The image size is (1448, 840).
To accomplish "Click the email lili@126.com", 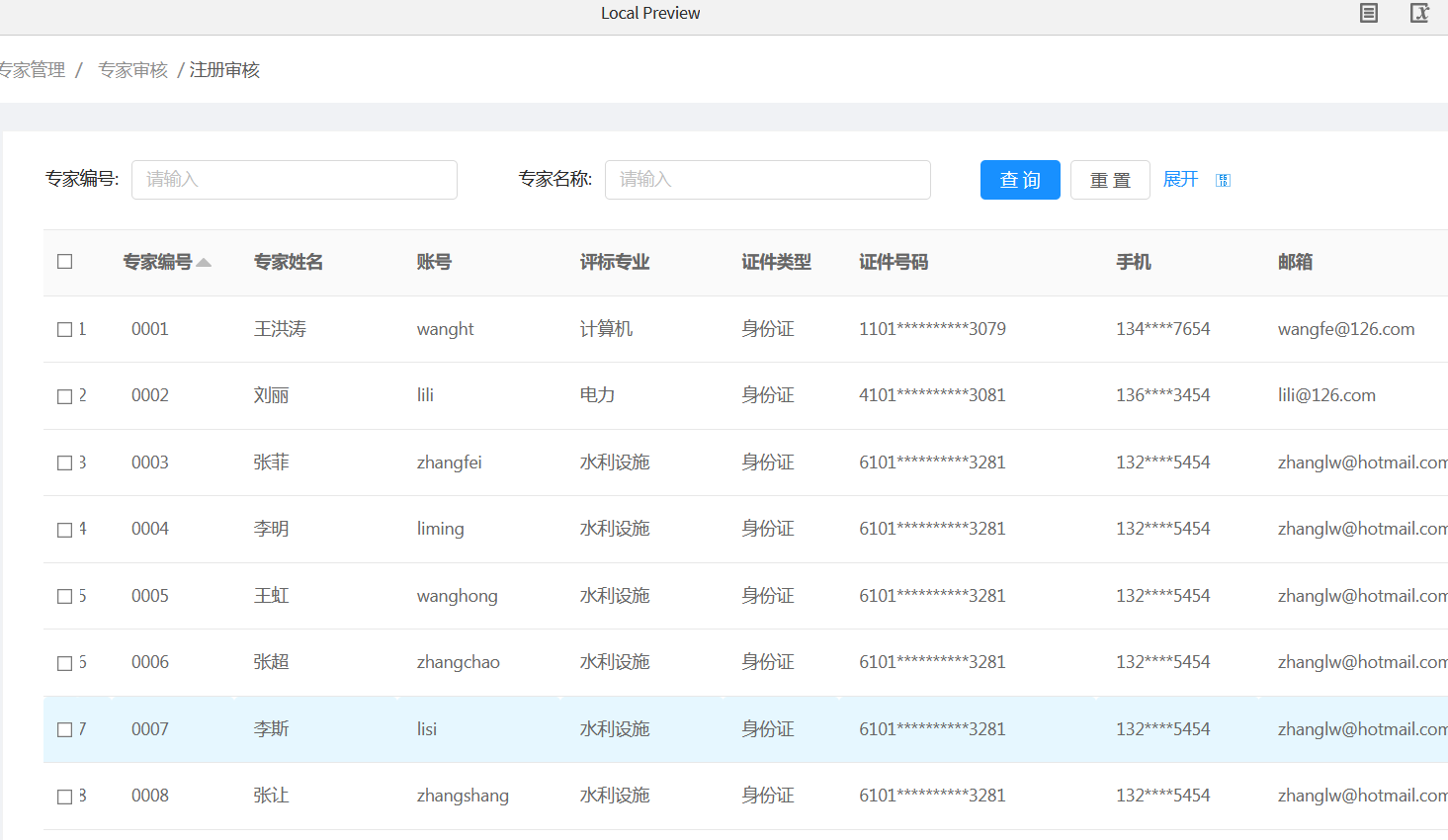I will point(1326,395).
